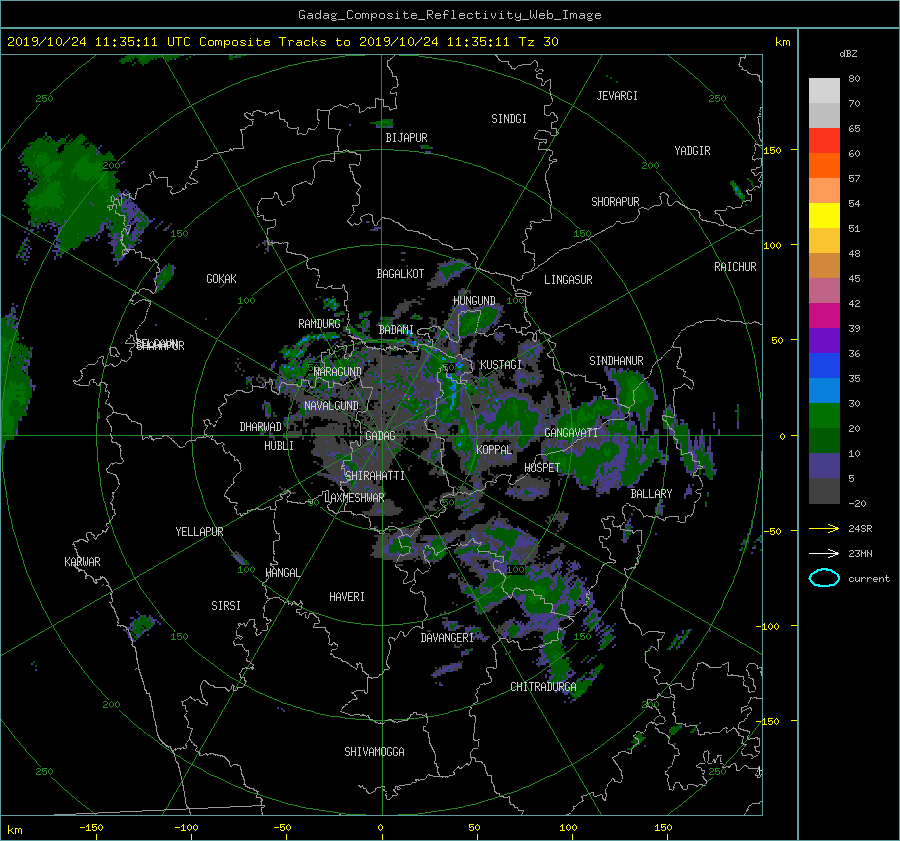
Task: Click the SHIRAHATTI city label
Action: point(375,476)
